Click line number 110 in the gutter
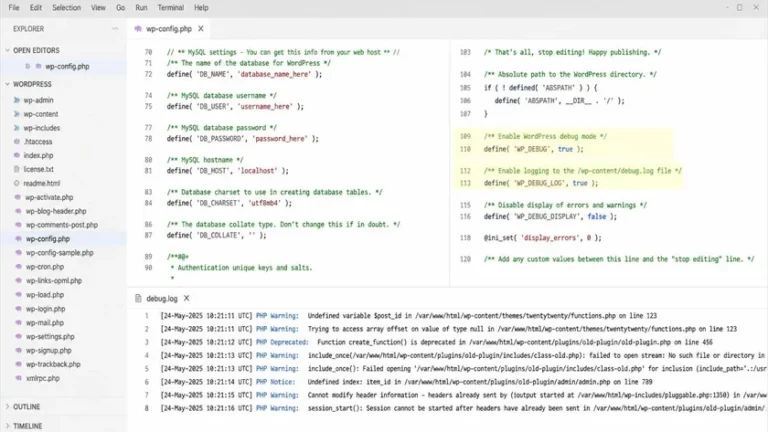This screenshot has height=432, width=768. pos(465,149)
